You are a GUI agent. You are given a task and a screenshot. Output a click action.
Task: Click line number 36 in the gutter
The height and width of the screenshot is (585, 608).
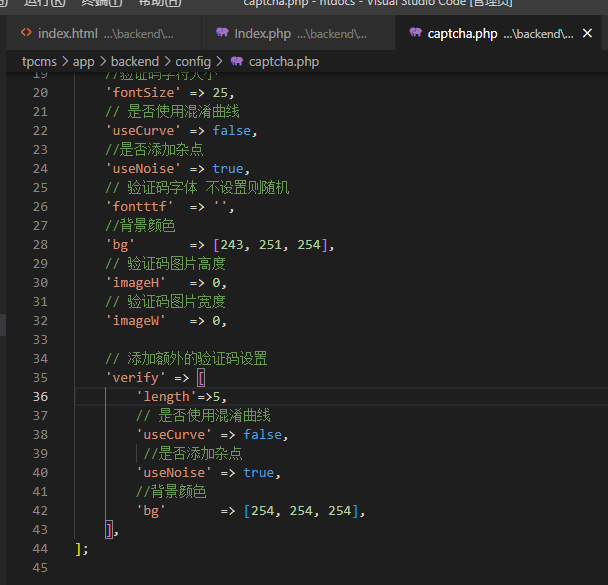pyautogui.click(x=40, y=397)
